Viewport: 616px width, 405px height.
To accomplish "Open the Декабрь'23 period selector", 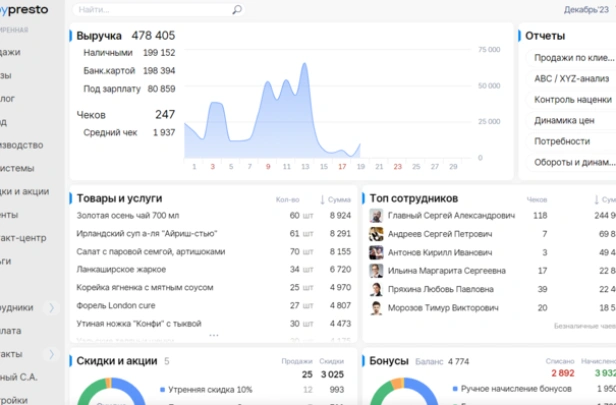I will (x=586, y=10).
